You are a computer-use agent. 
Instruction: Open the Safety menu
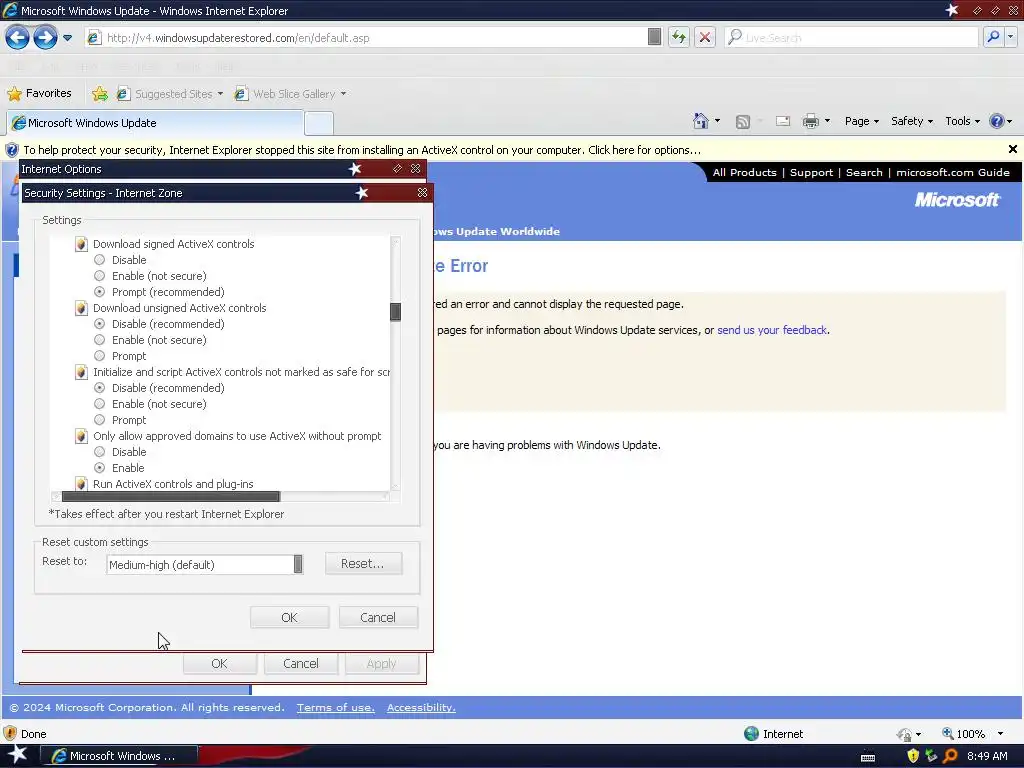click(x=912, y=121)
